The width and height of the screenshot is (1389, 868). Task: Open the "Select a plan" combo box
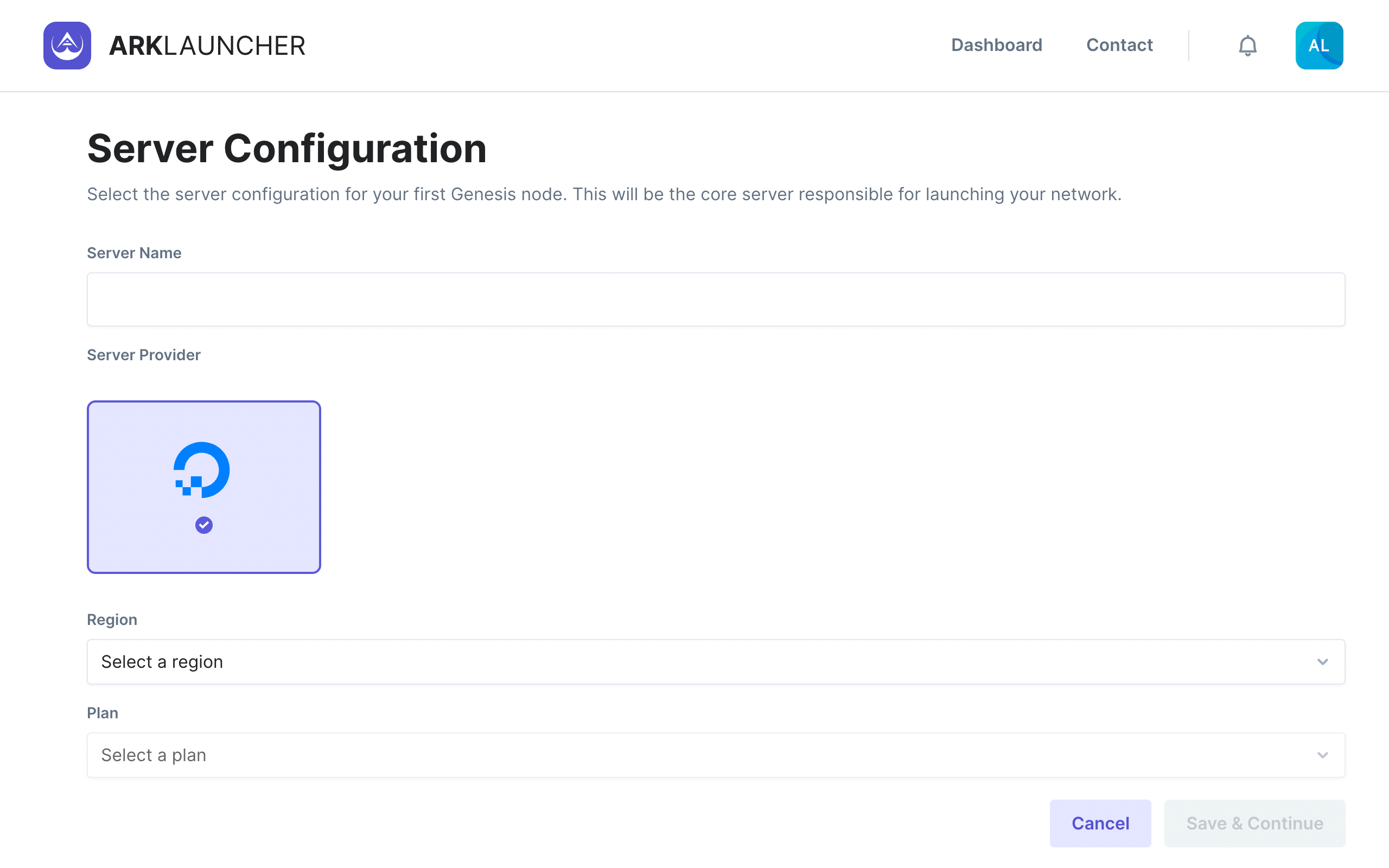pyautogui.click(x=689, y=755)
